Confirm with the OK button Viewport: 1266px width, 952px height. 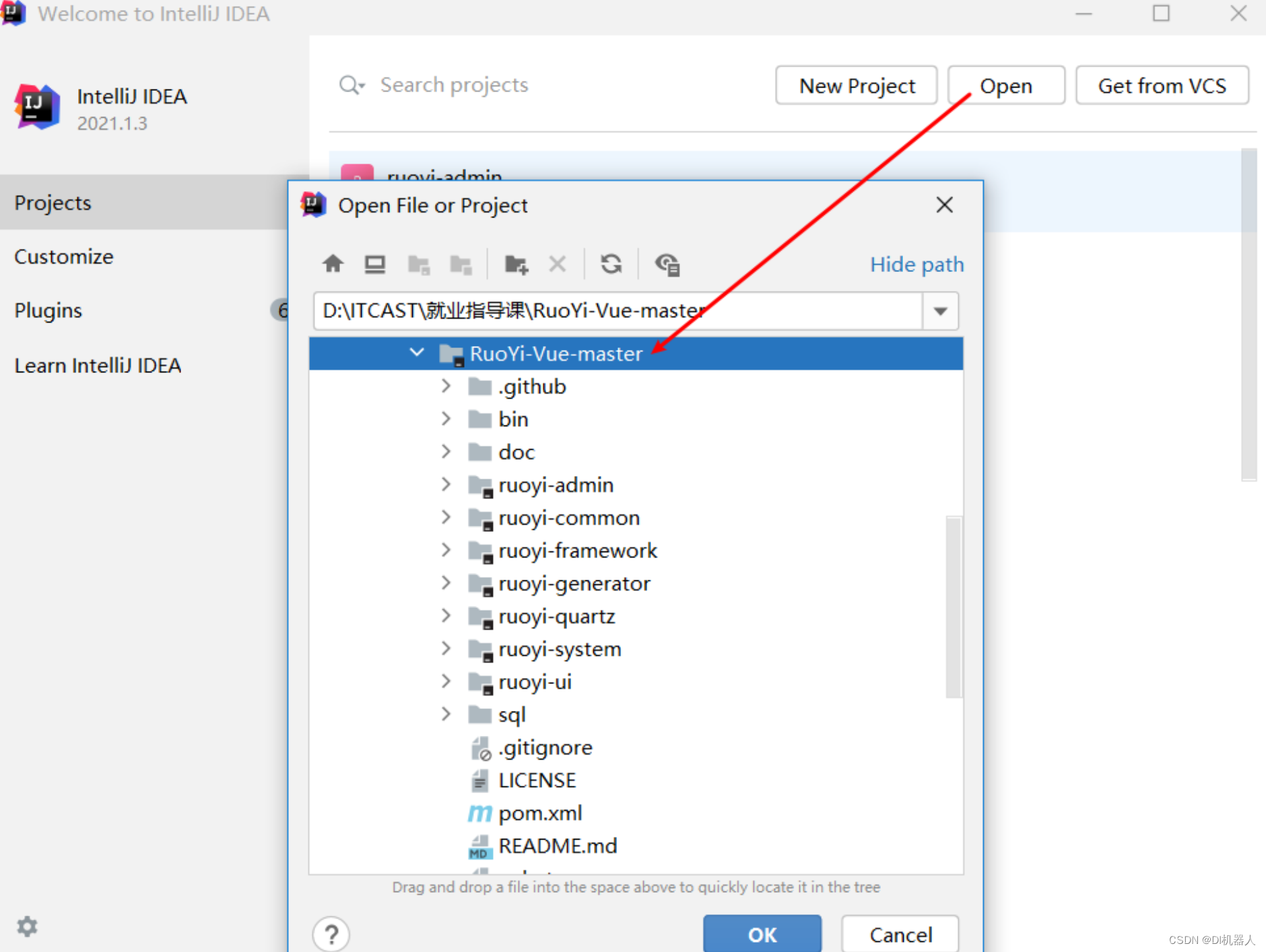762,934
